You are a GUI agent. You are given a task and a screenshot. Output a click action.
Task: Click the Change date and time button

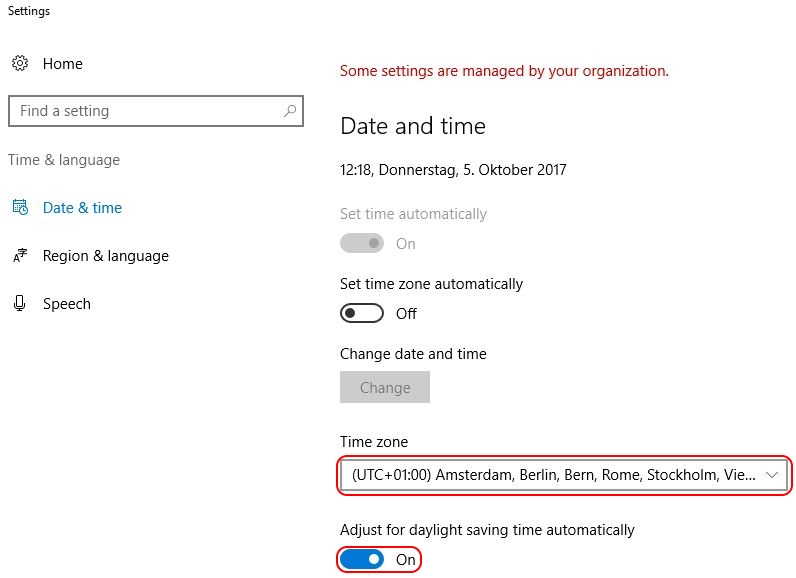[x=385, y=387]
